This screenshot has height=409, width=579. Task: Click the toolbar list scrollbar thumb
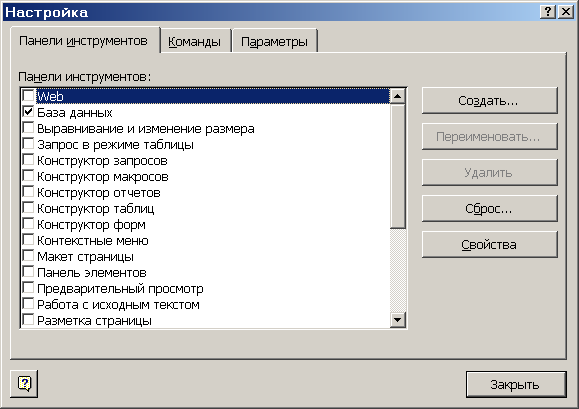tap(397, 166)
